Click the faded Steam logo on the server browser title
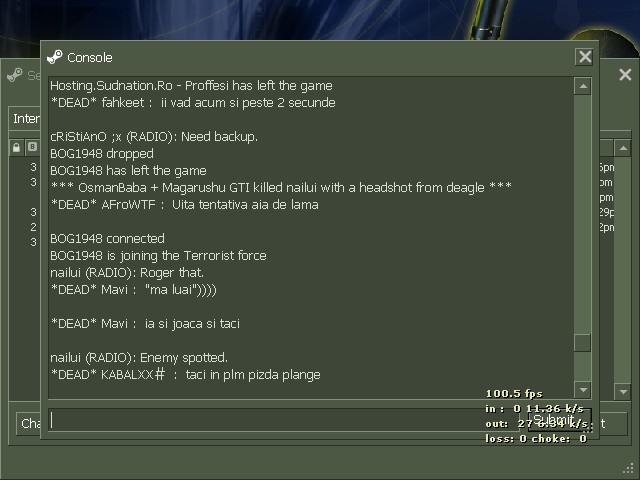 15,75
